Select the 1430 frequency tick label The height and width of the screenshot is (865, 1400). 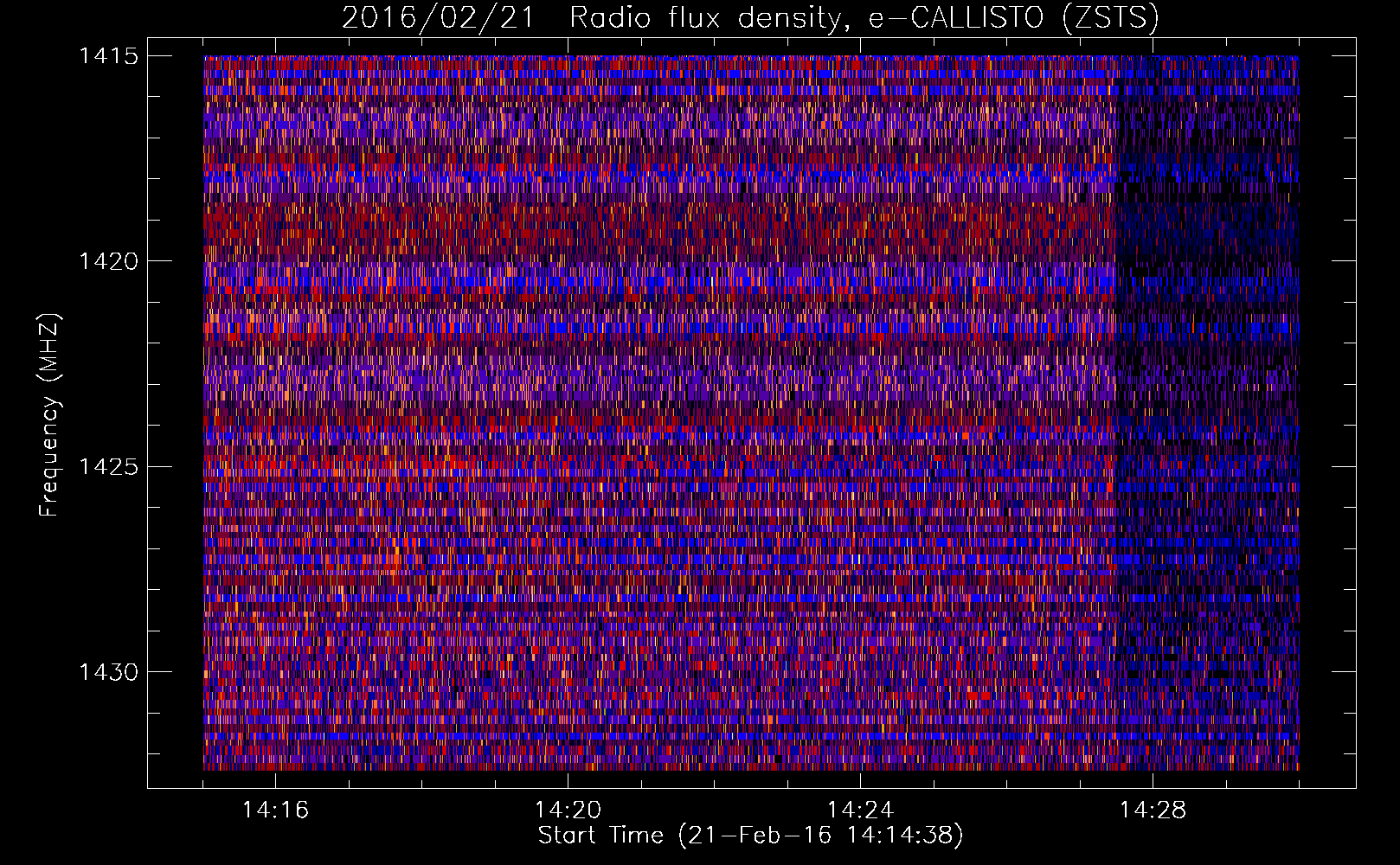pos(108,672)
